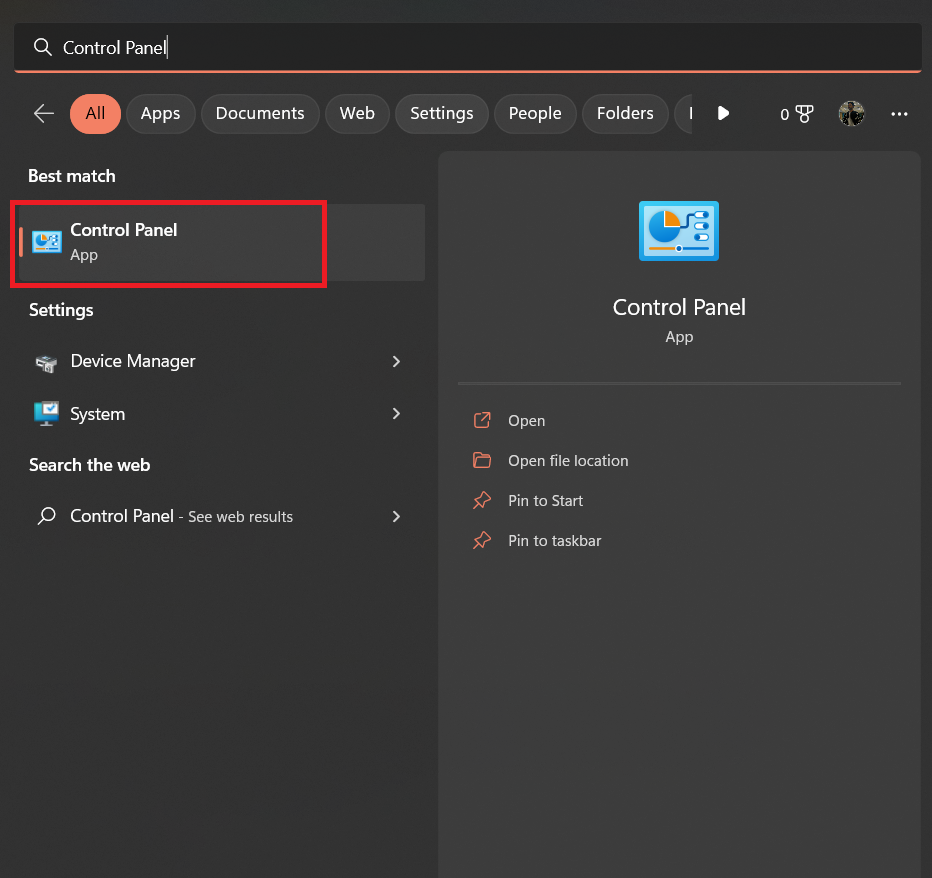Image resolution: width=932 pixels, height=878 pixels.
Task: Click Pin to Start
Action: click(x=546, y=501)
